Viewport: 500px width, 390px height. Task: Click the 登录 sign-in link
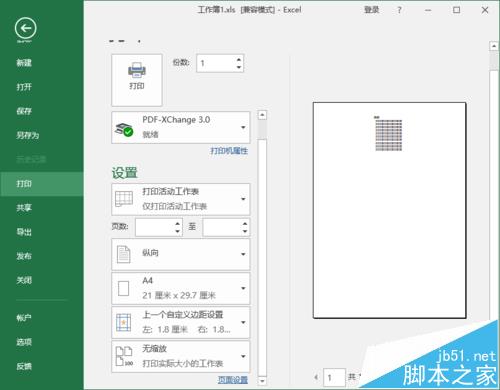pyautogui.click(x=372, y=10)
